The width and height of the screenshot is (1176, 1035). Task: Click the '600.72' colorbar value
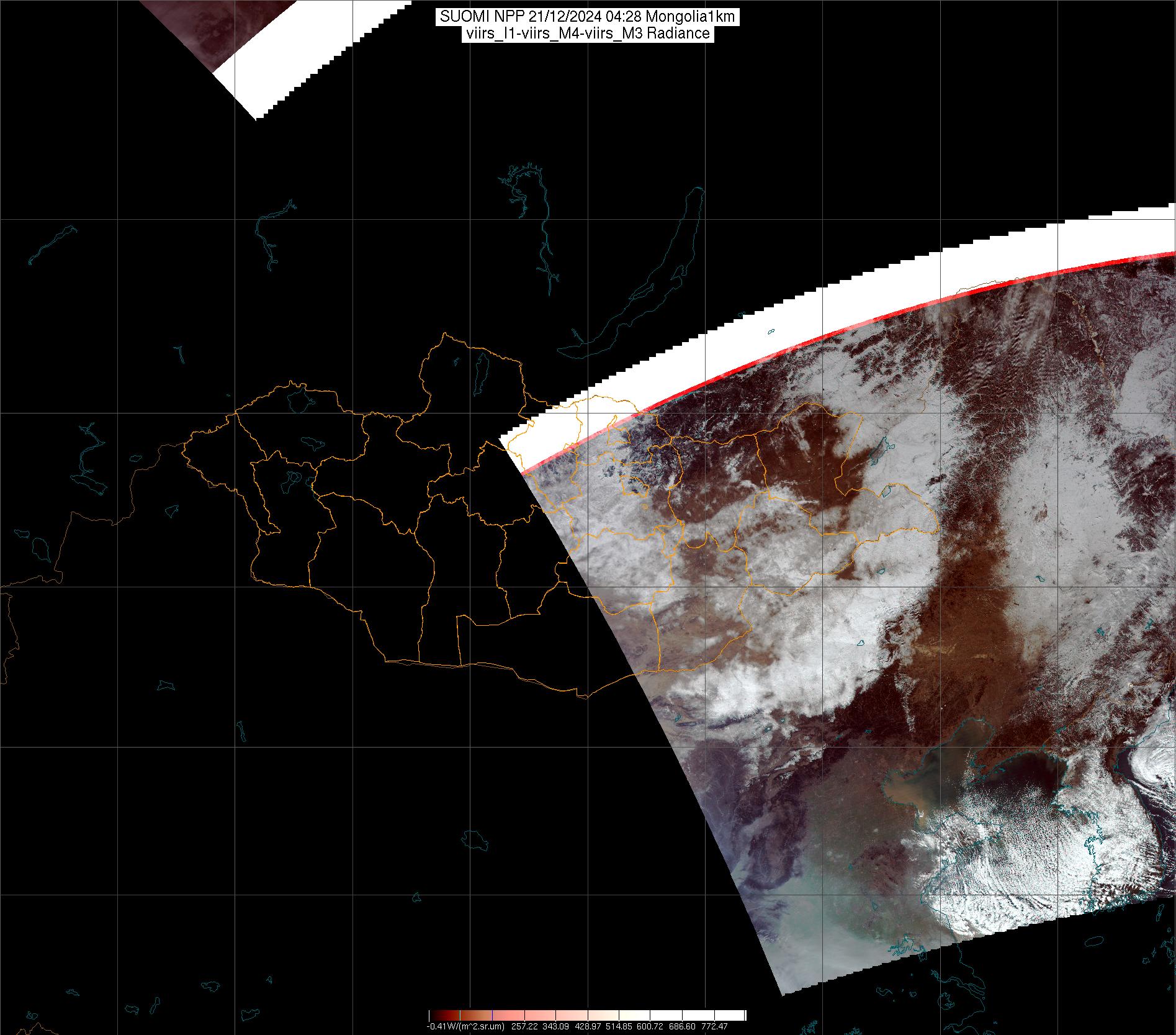(x=650, y=1026)
